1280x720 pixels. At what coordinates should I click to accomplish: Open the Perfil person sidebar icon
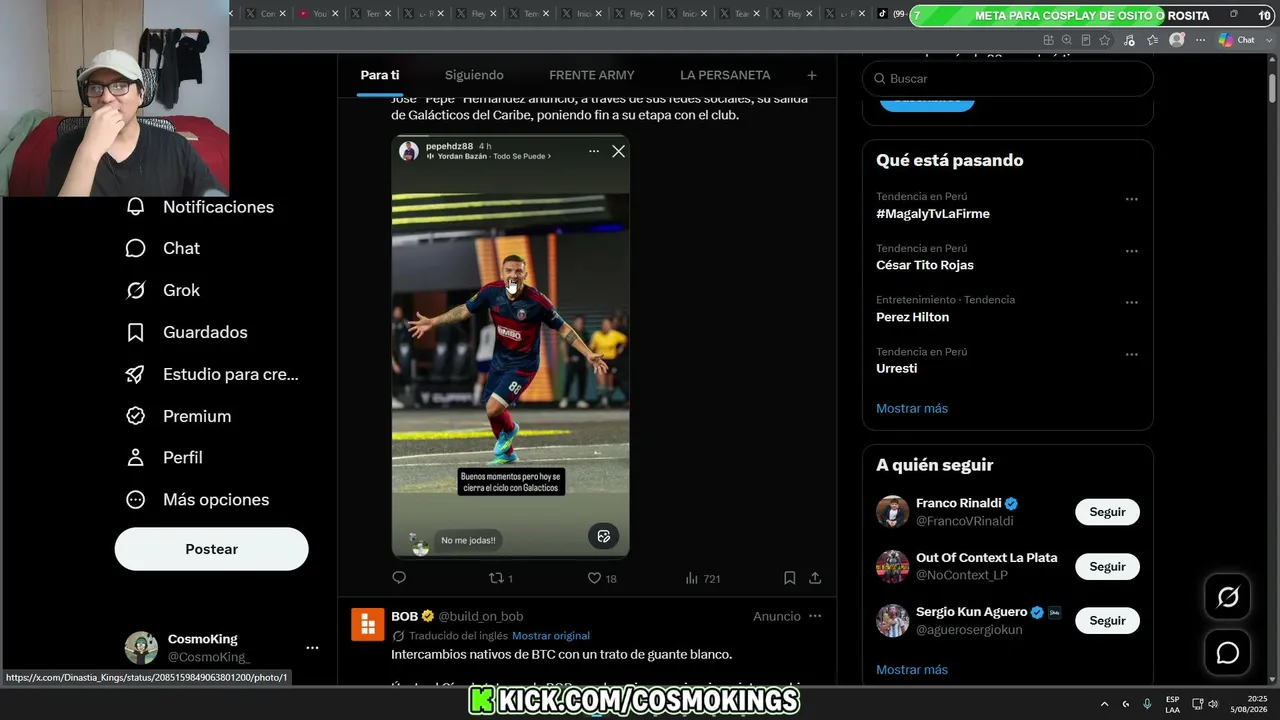coord(136,457)
